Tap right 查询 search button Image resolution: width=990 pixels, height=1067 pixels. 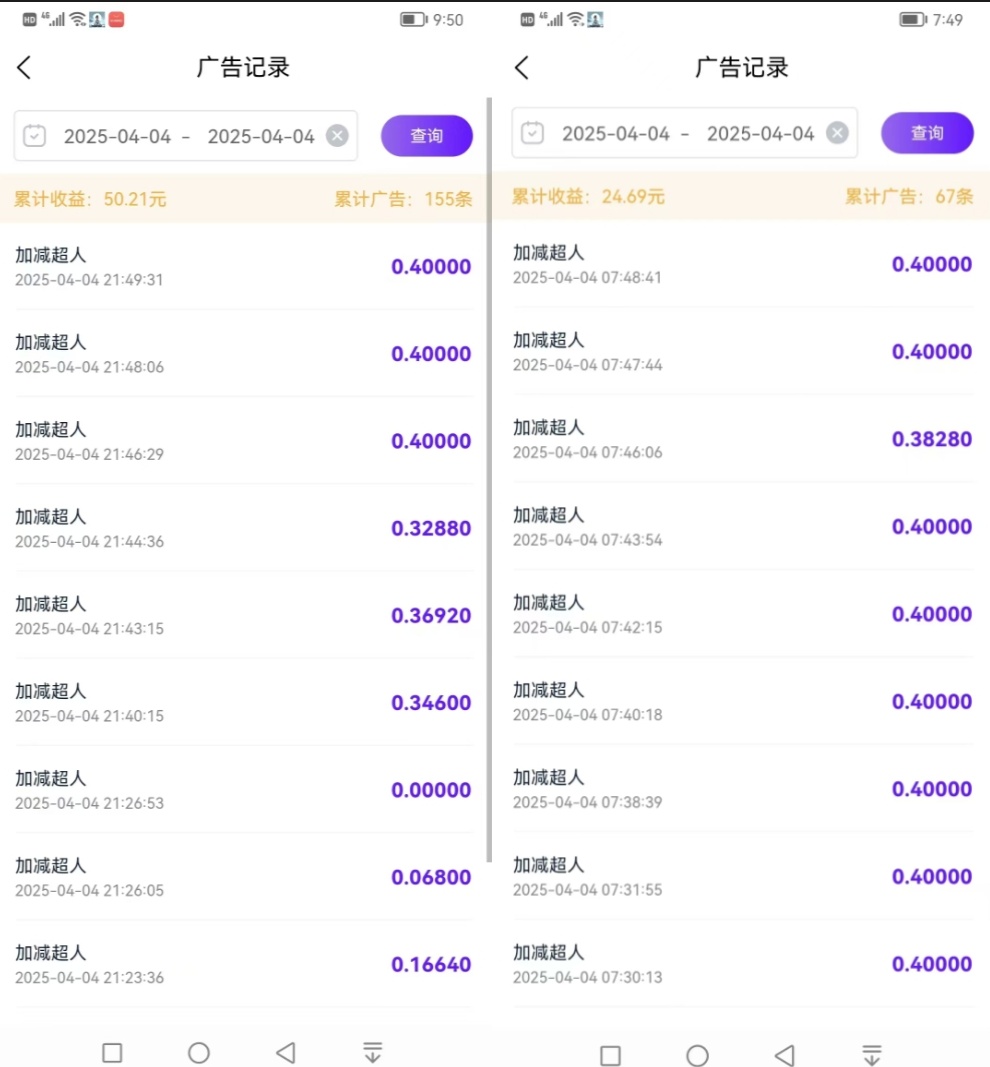927,133
